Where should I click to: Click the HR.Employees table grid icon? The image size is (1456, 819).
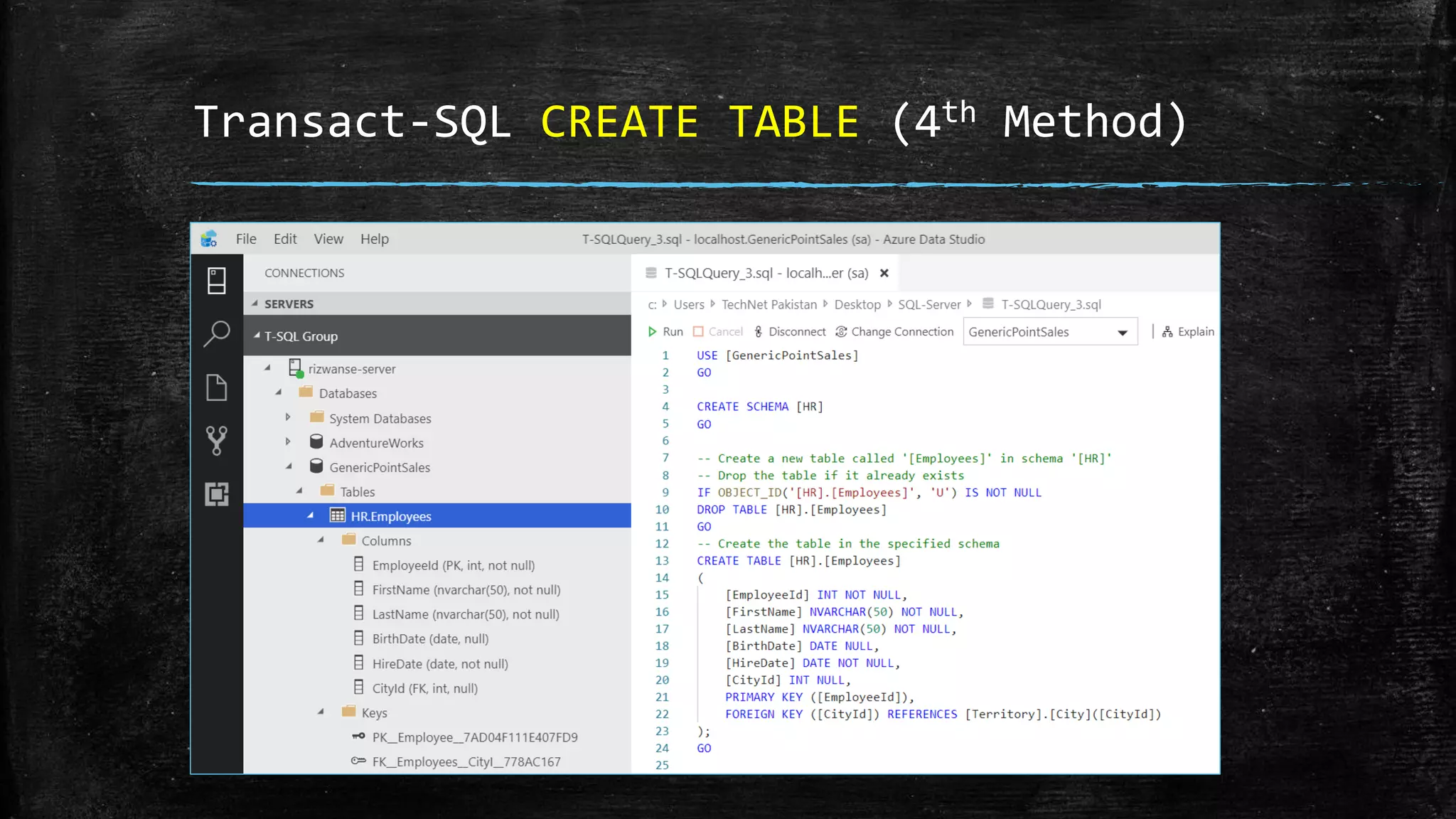pos(338,515)
